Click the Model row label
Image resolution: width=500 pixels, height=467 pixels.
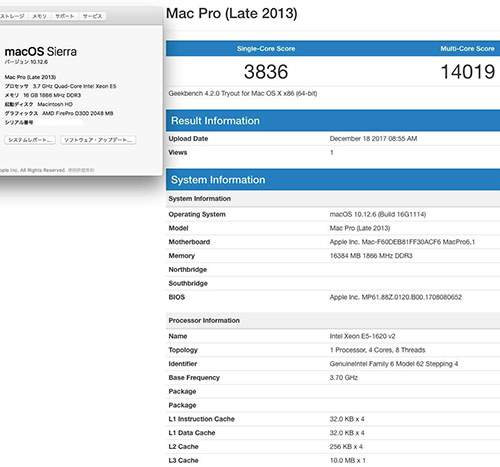point(178,228)
